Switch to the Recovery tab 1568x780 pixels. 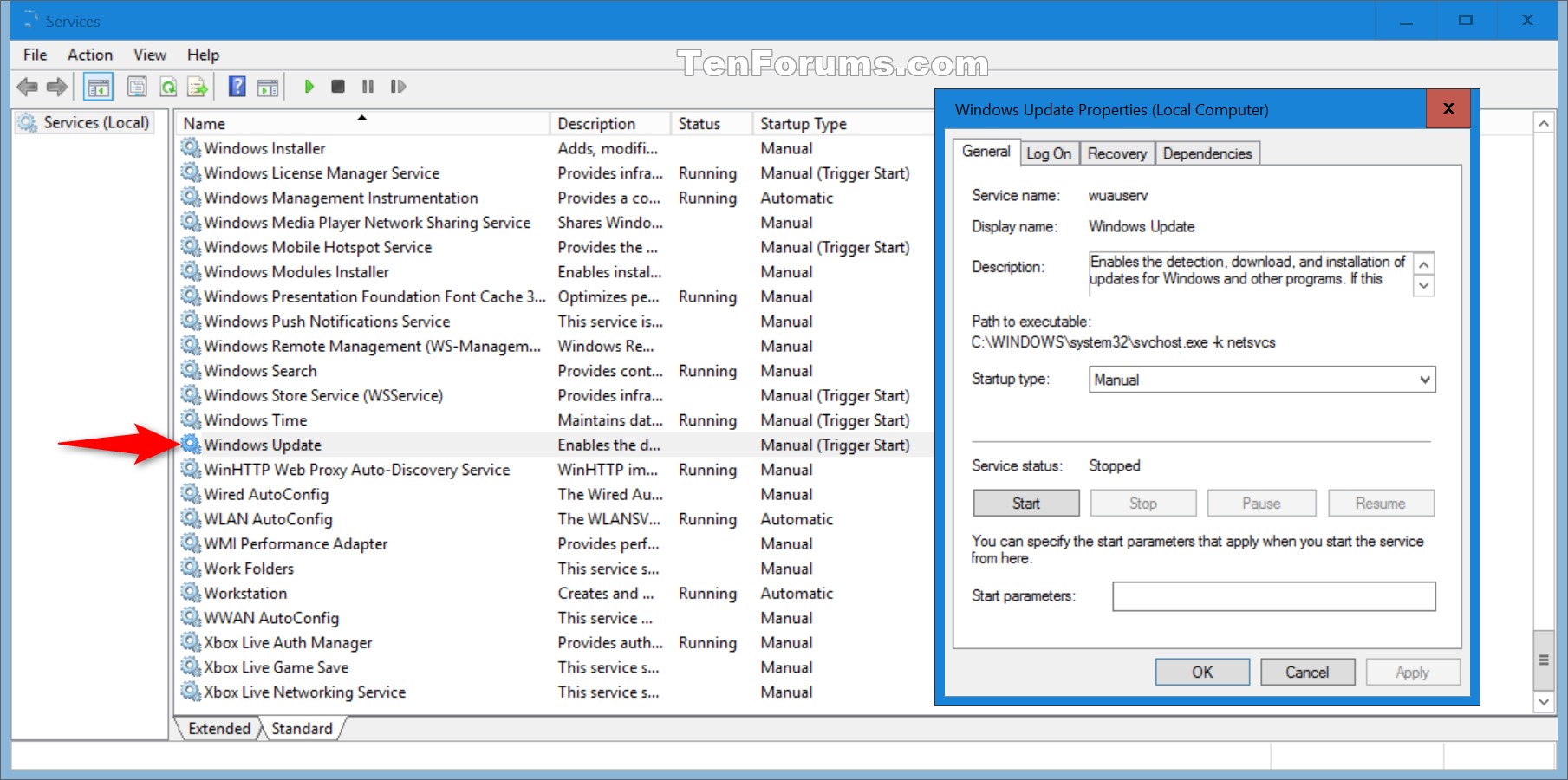[x=1117, y=153]
